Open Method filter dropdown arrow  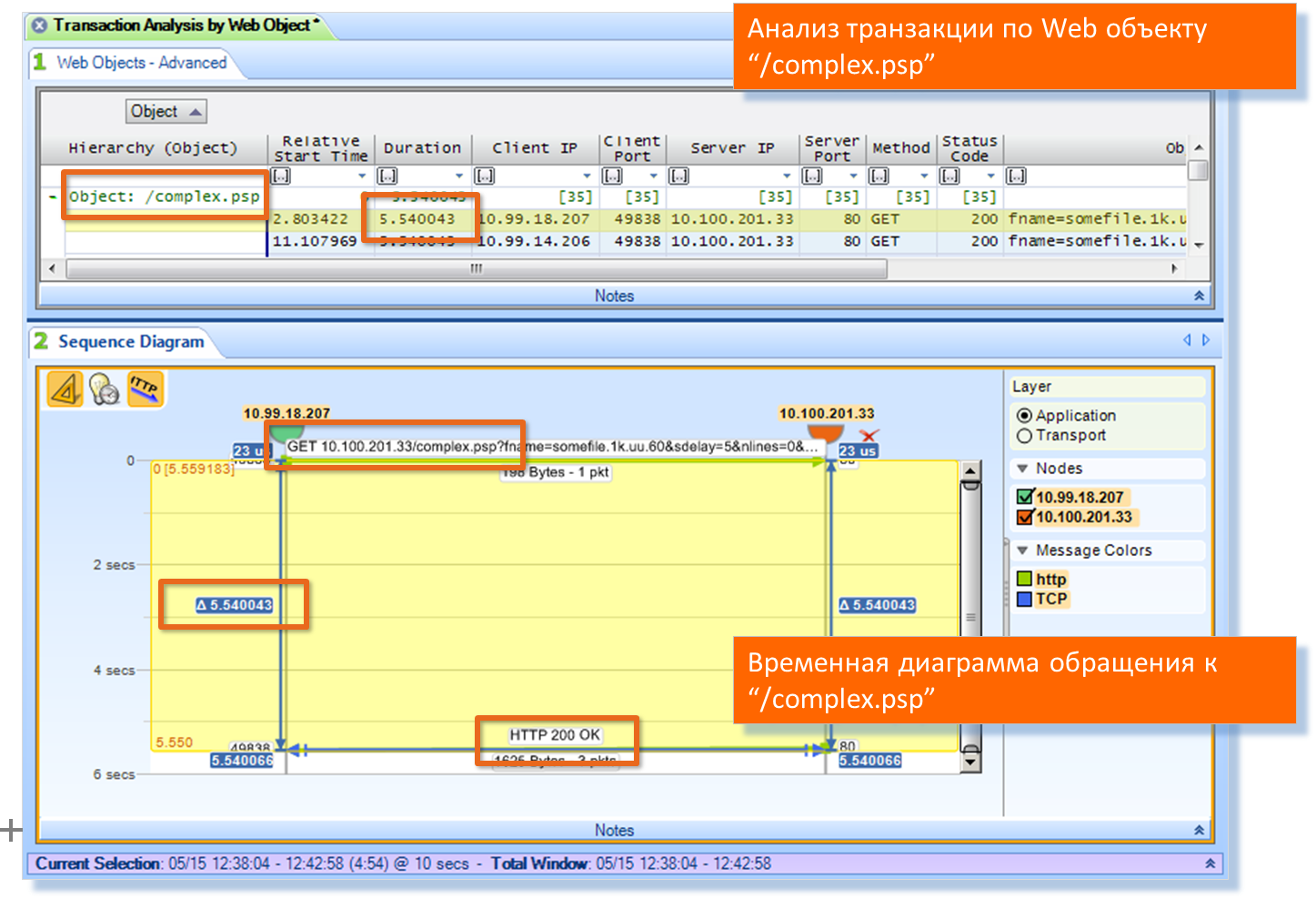(x=924, y=176)
